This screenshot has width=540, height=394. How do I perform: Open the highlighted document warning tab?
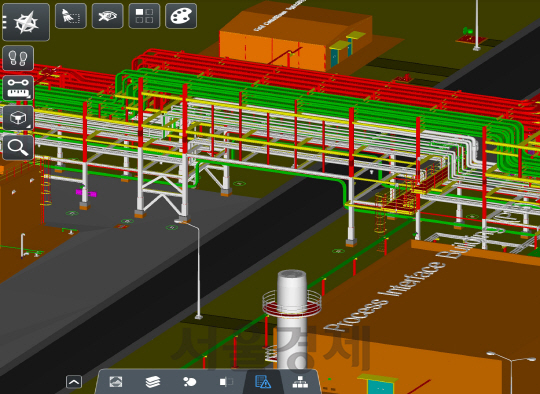[x=263, y=382]
